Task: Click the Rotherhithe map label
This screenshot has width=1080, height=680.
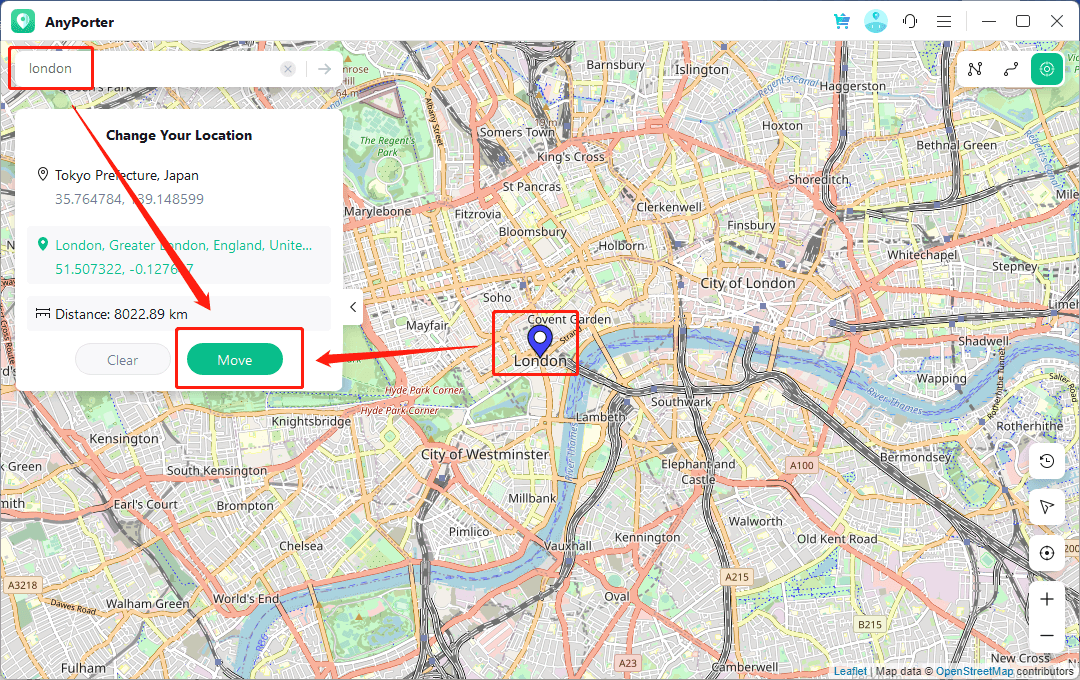Action: 1029,426
